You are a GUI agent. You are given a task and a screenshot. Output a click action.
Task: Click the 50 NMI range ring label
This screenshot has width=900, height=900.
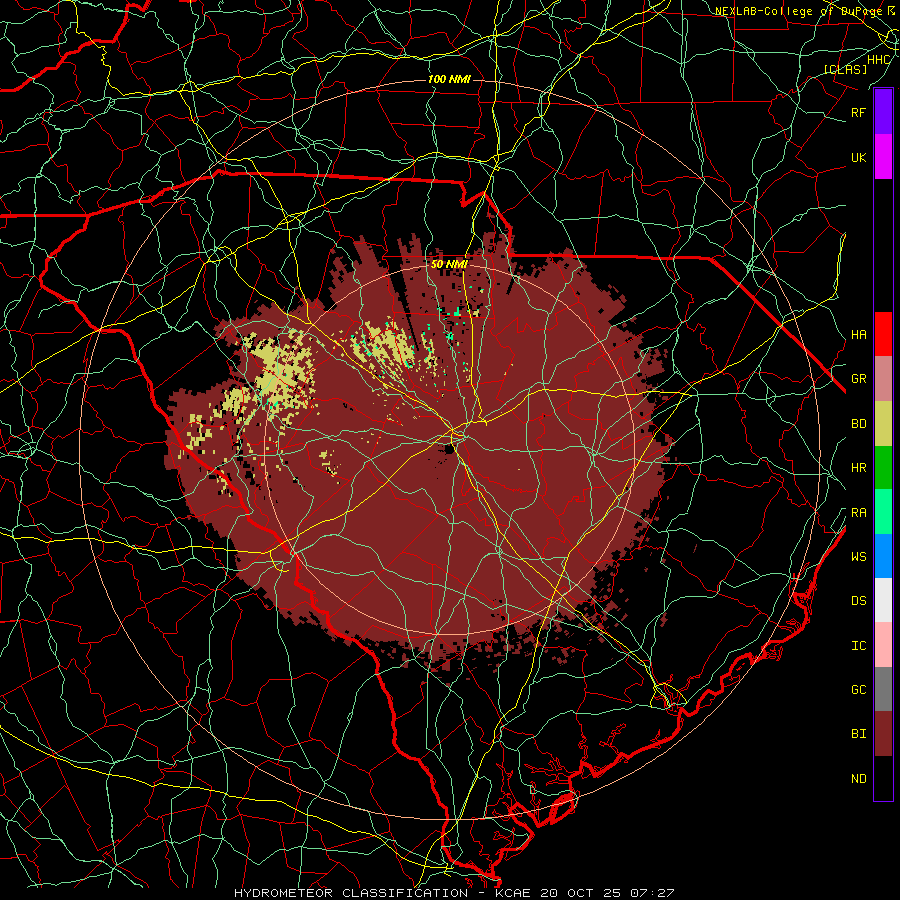click(x=449, y=264)
